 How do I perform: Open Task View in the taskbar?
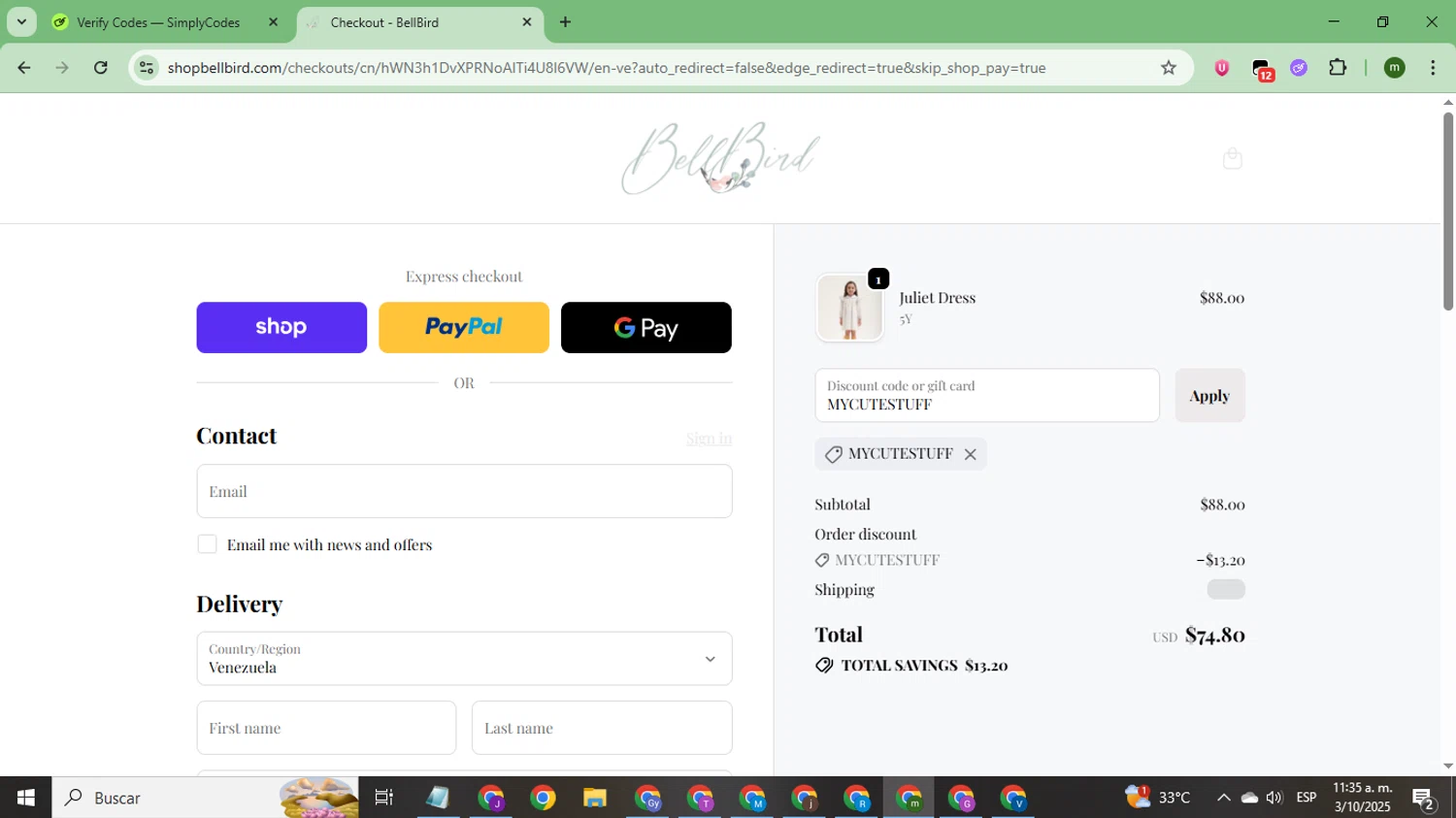coord(384,798)
